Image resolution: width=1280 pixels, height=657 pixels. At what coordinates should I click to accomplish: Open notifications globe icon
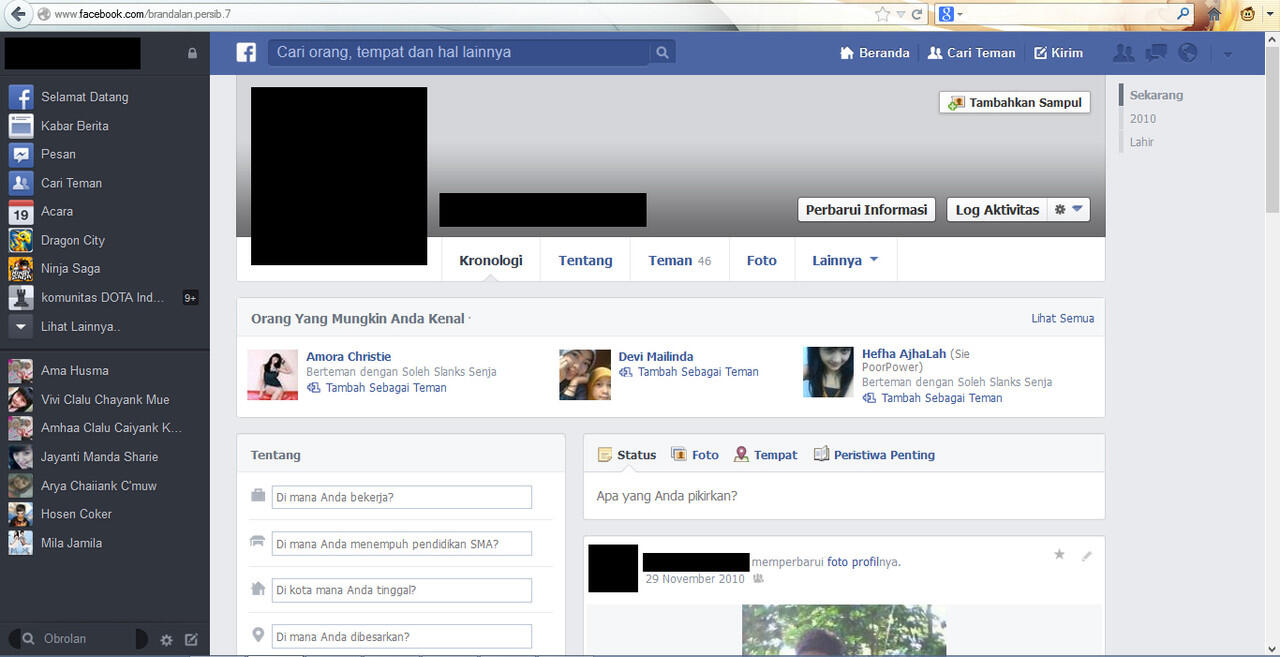point(1188,53)
